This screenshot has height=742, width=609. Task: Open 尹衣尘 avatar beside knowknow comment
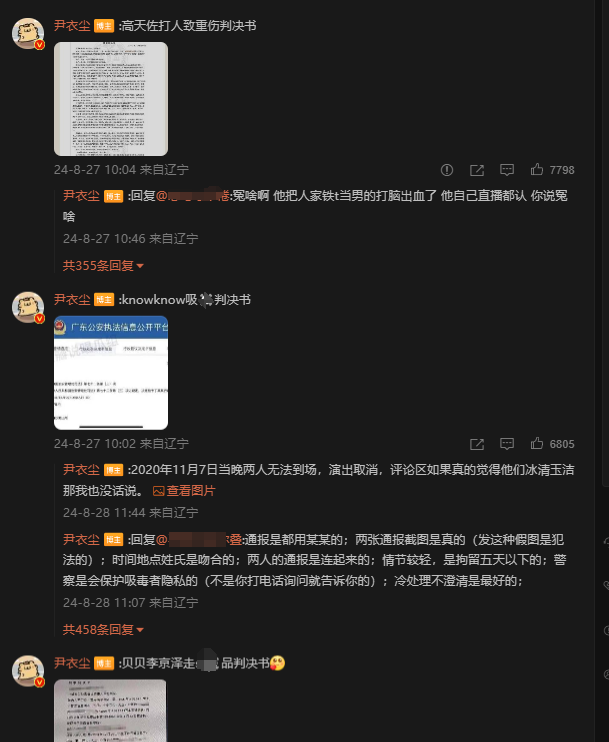tap(28, 307)
